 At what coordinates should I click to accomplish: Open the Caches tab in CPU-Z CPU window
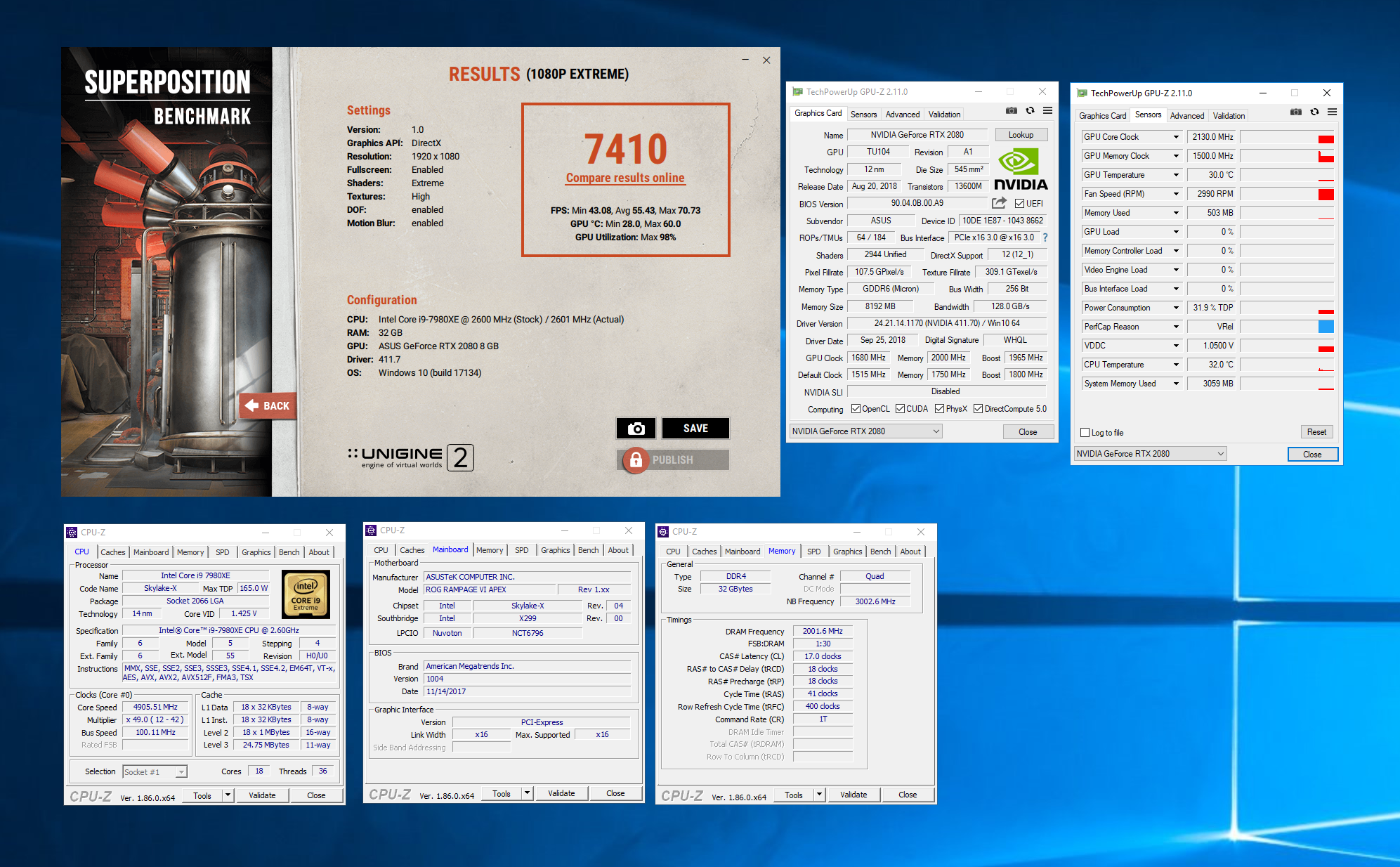coord(112,552)
